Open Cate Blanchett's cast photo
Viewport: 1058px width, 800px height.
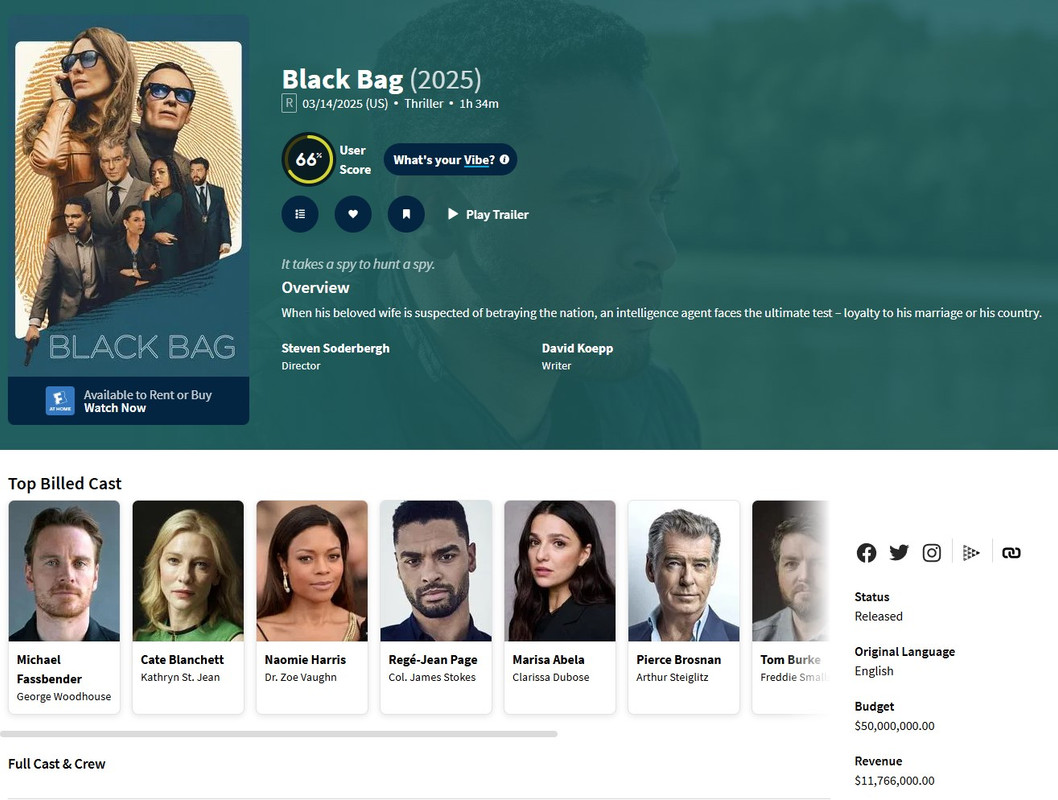(188, 571)
